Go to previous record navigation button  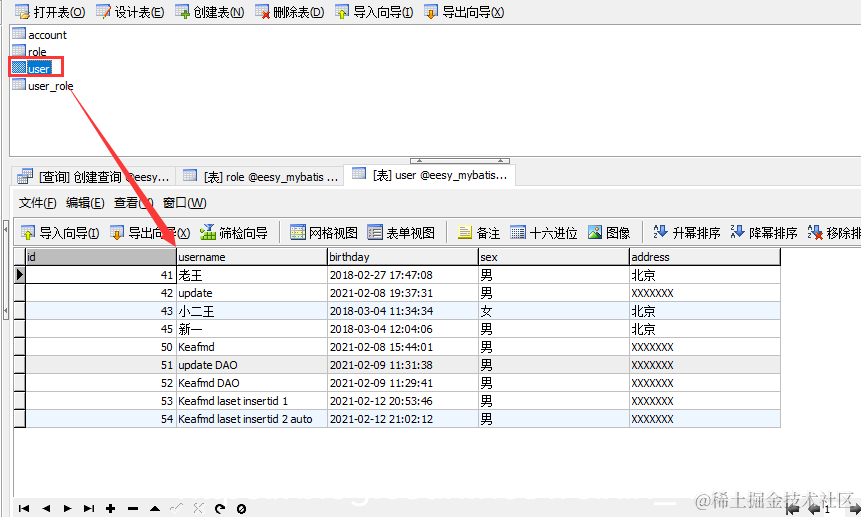point(46,508)
